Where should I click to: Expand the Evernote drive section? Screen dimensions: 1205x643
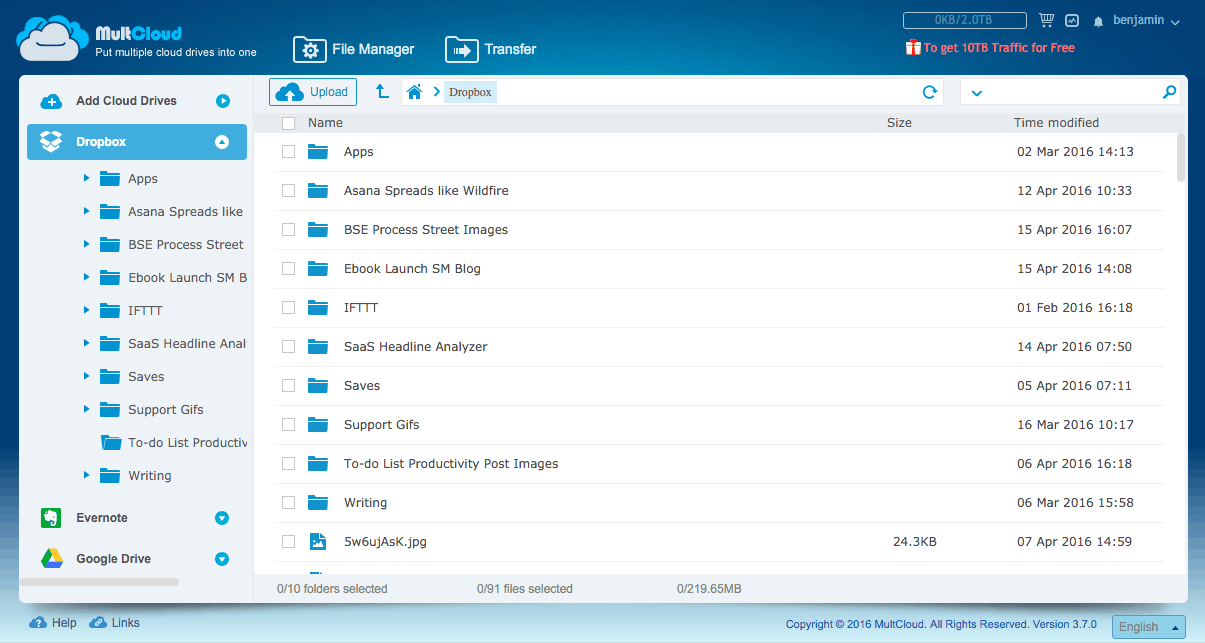[x=222, y=518]
